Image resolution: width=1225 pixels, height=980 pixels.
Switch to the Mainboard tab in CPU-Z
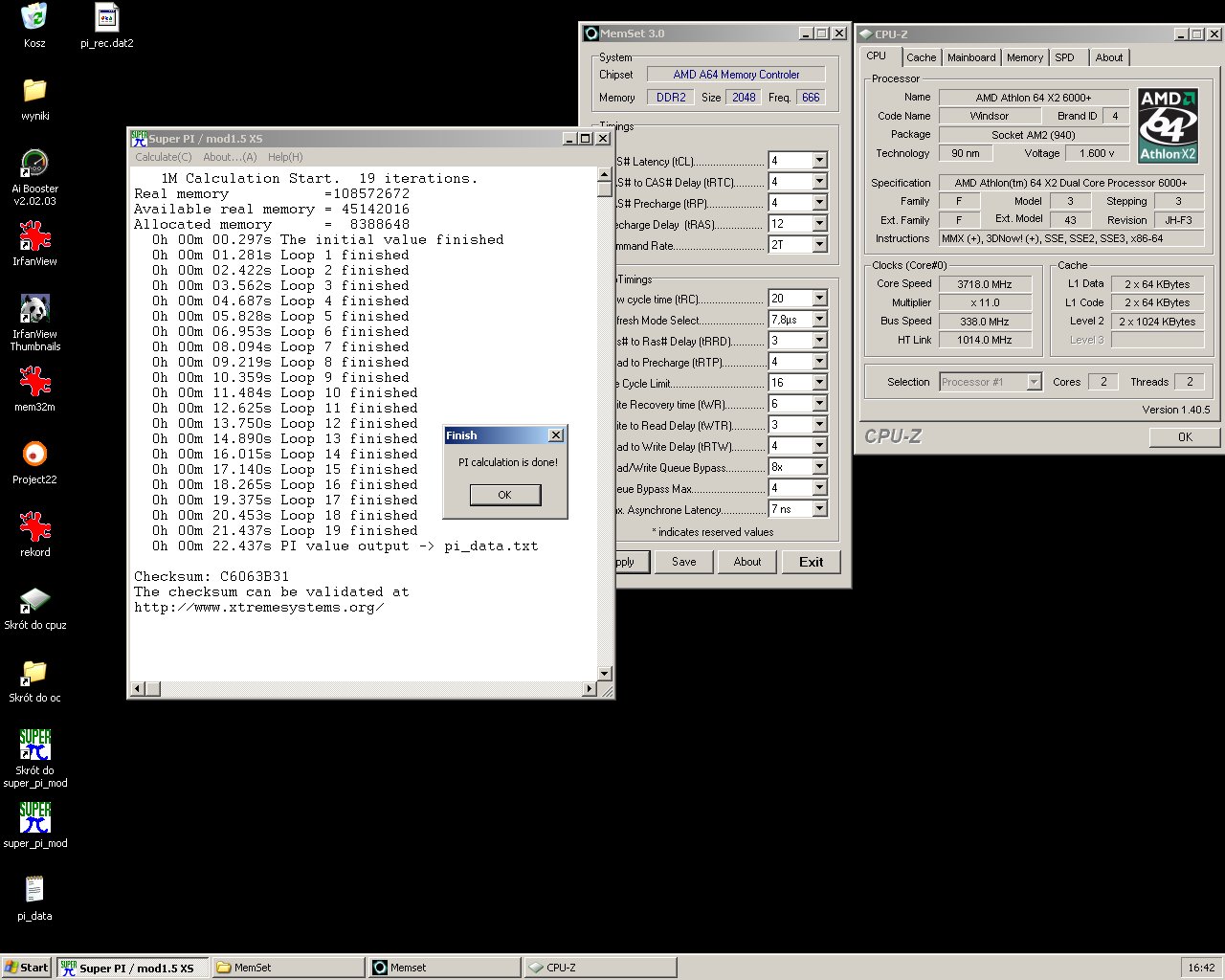click(971, 57)
